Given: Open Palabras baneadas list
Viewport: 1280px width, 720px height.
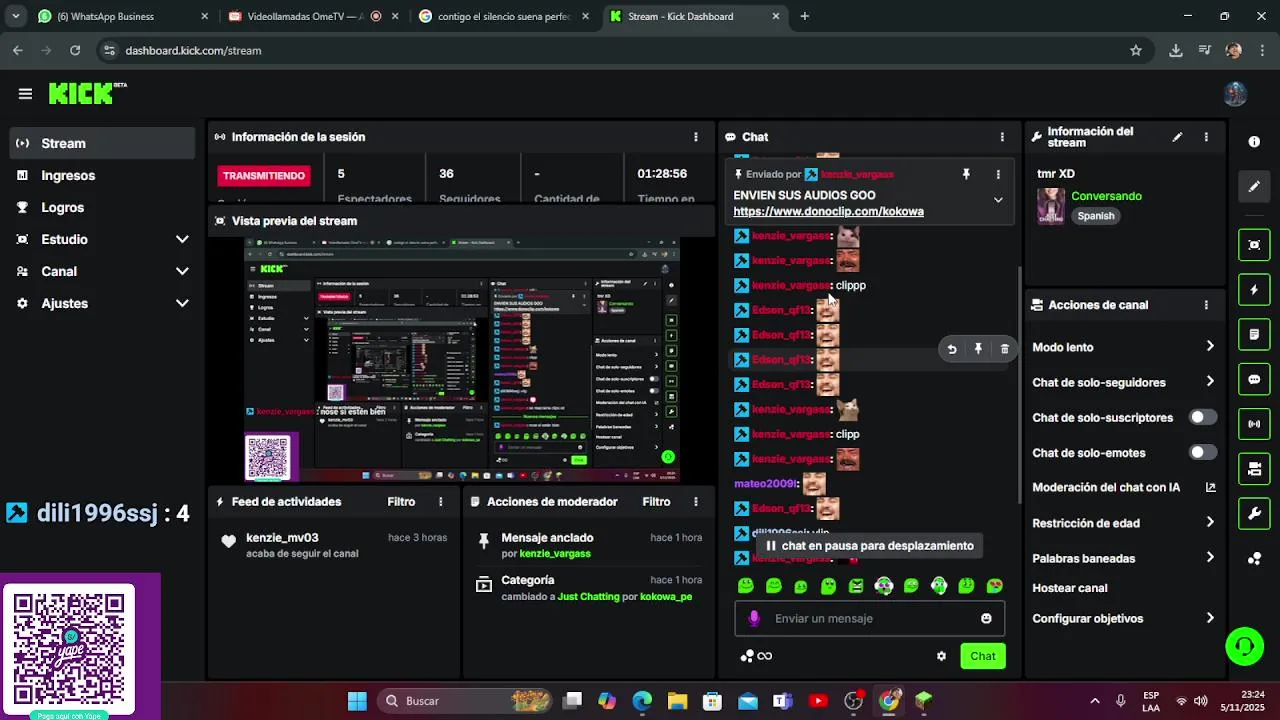Looking at the screenshot, I should click(x=1123, y=558).
